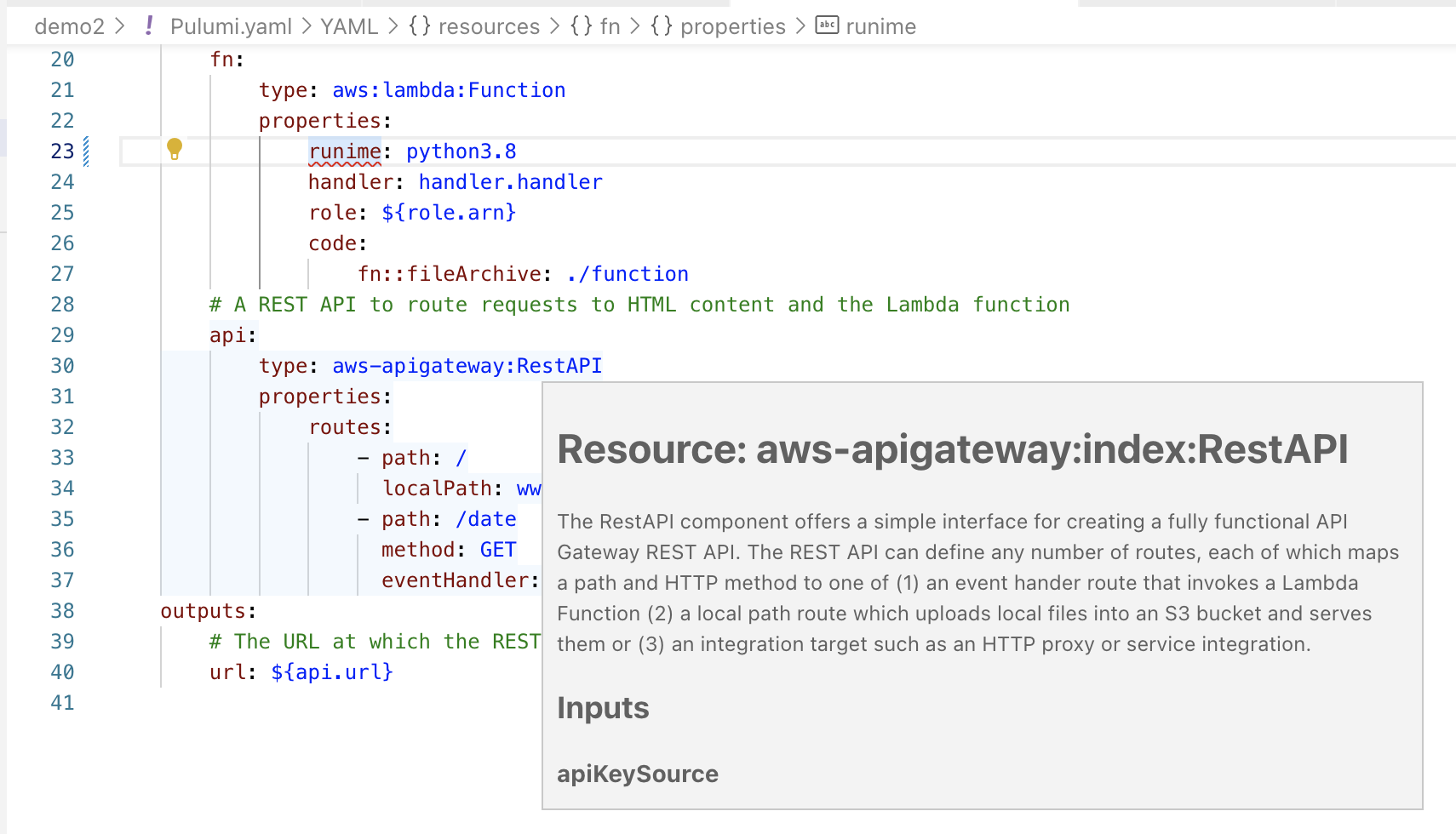The width and height of the screenshot is (1456, 834).
Task: Click aws:lambda:Function type value
Action: click(449, 90)
